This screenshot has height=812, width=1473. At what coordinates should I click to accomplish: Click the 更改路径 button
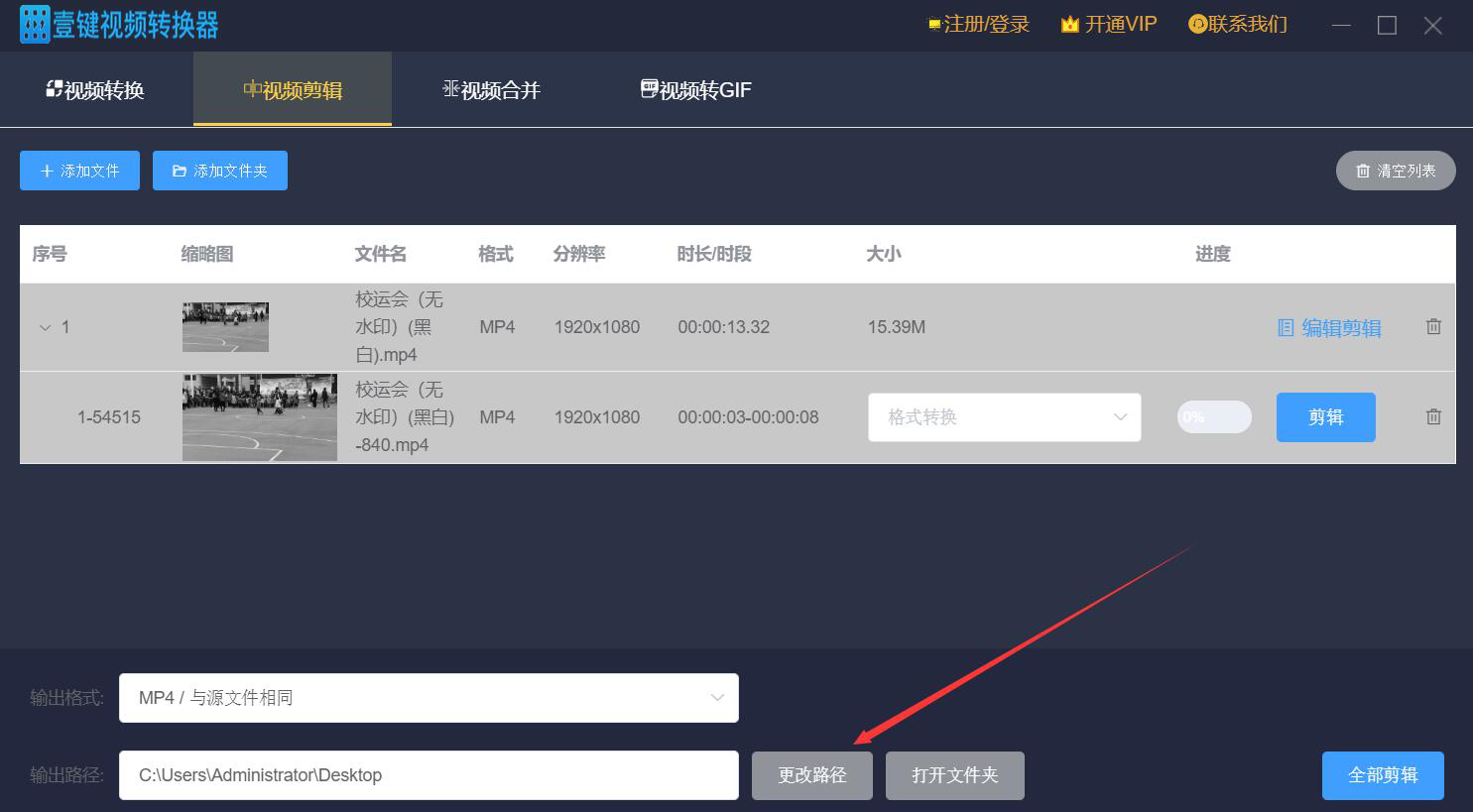812,775
